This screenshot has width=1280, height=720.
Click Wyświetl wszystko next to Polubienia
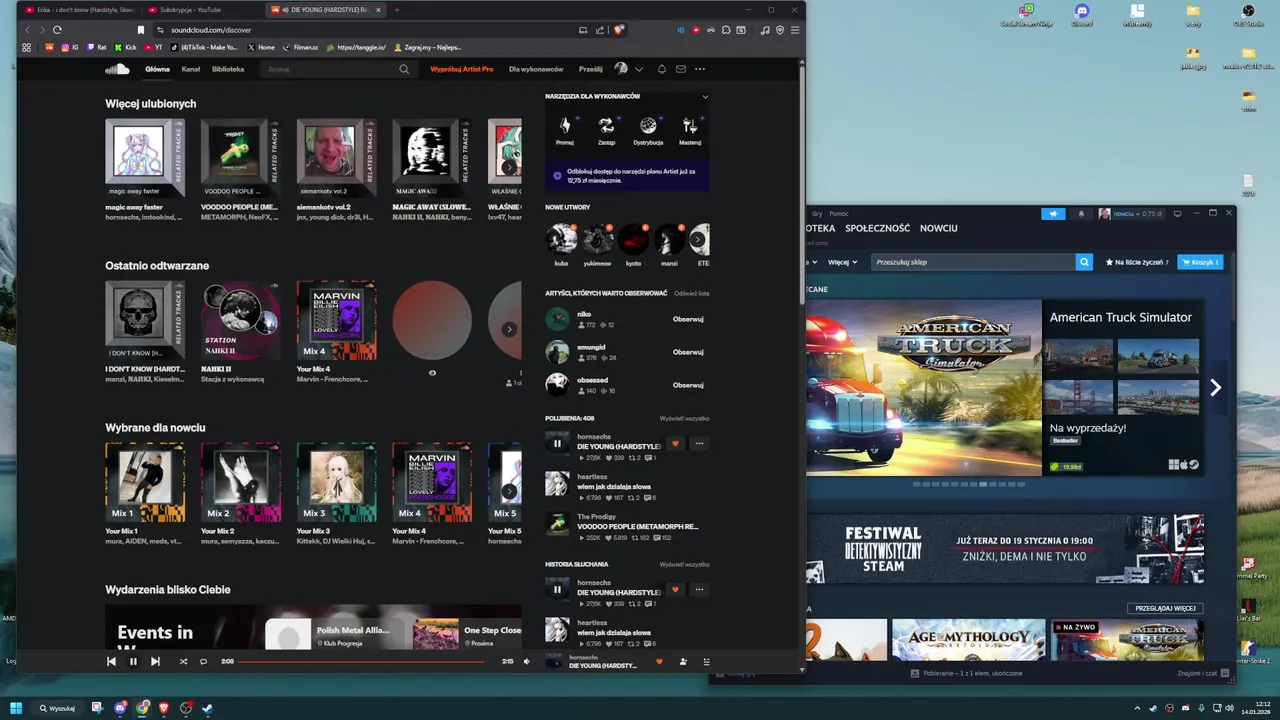pos(684,418)
